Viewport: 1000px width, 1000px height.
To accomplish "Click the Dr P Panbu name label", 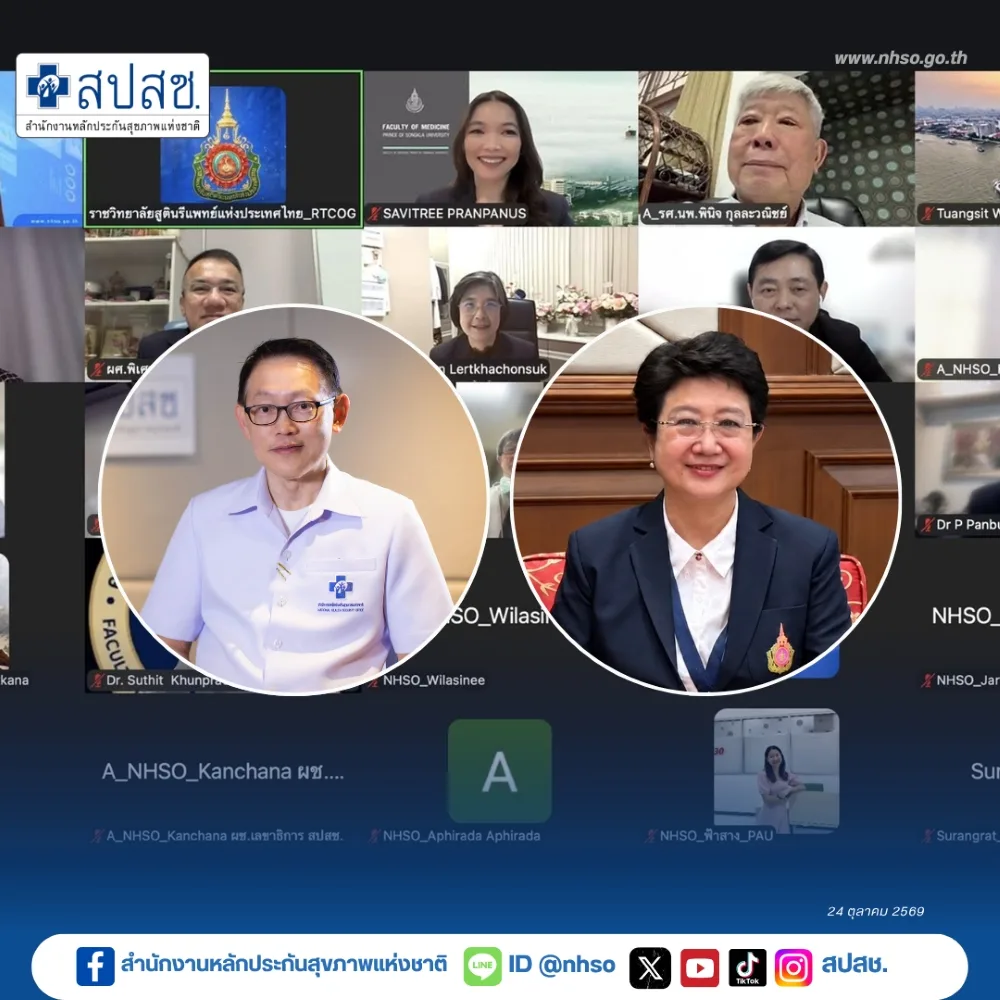I will point(967,525).
